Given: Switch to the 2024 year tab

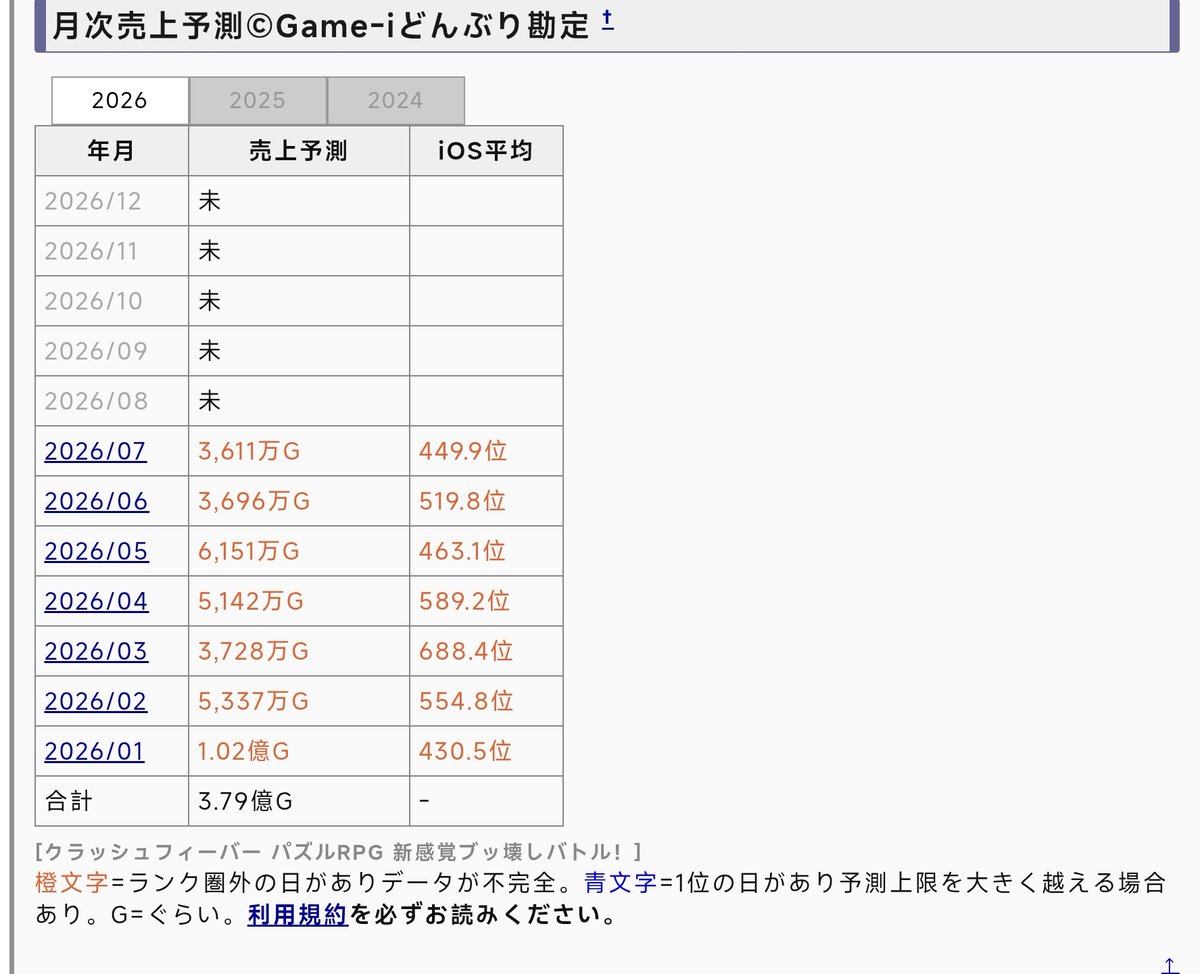Looking at the screenshot, I should click(396, 100).
